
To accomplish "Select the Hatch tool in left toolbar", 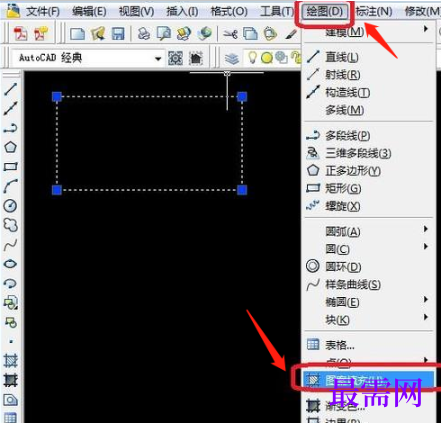I will point(10,360).
